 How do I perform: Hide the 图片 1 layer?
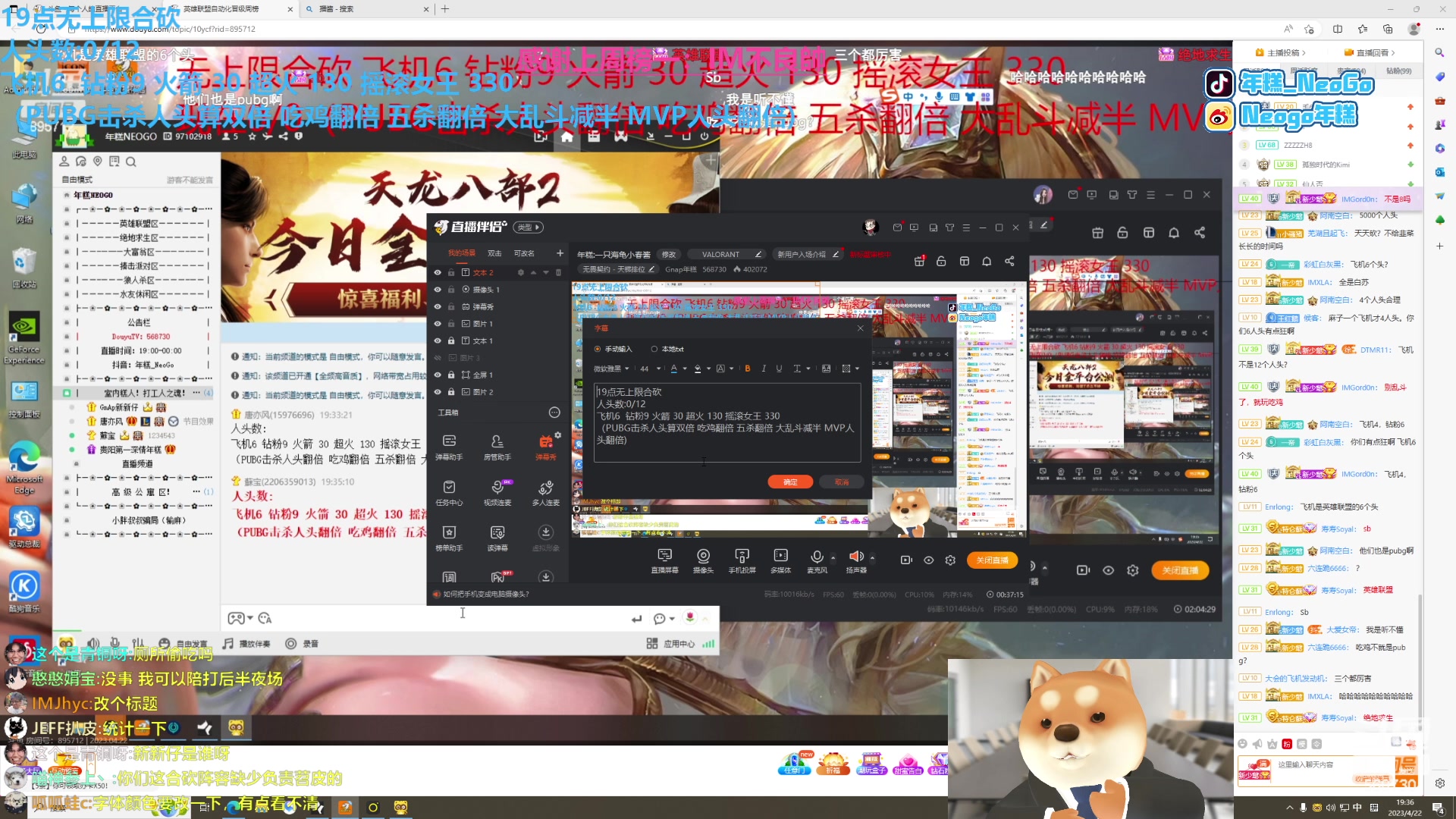438,324
